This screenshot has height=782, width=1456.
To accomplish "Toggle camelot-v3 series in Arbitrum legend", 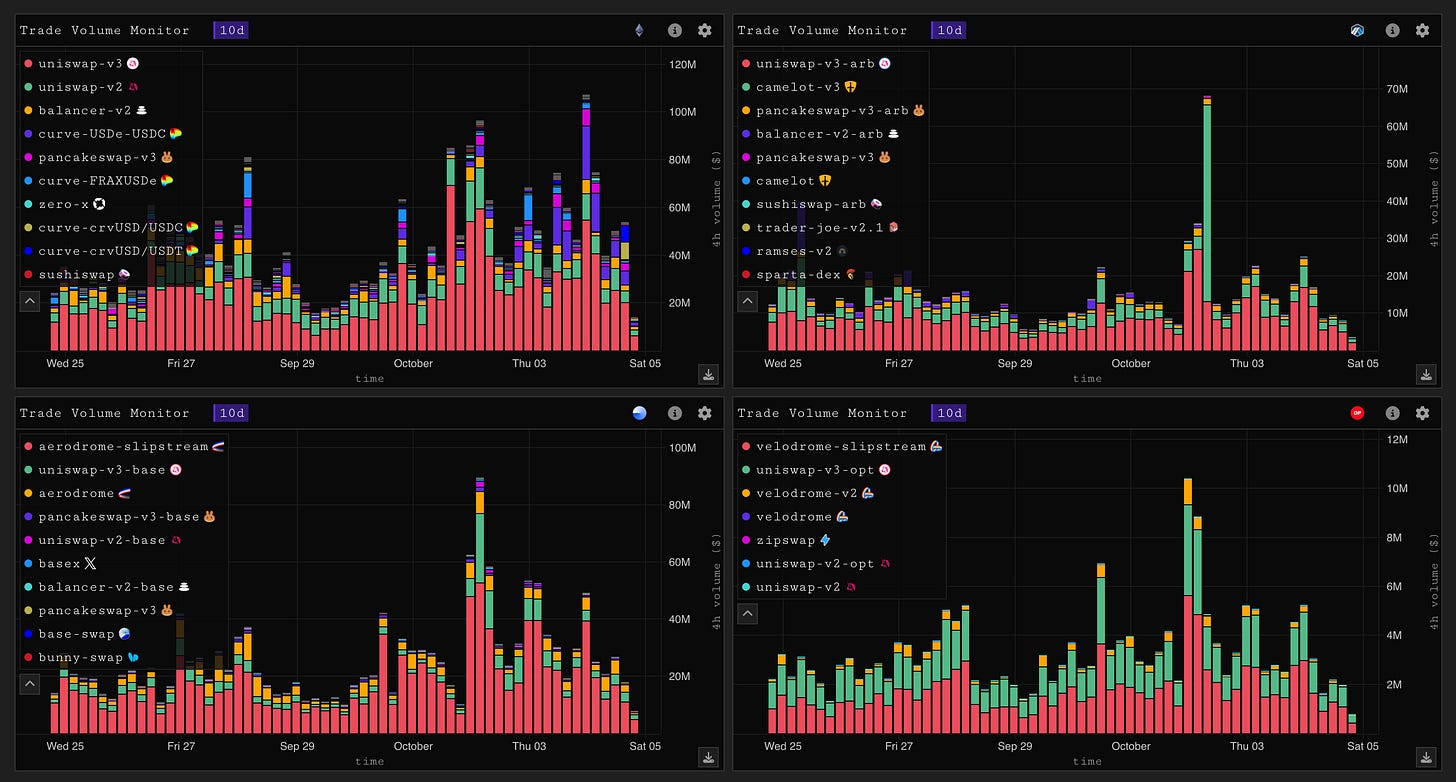I will point(800,87).
